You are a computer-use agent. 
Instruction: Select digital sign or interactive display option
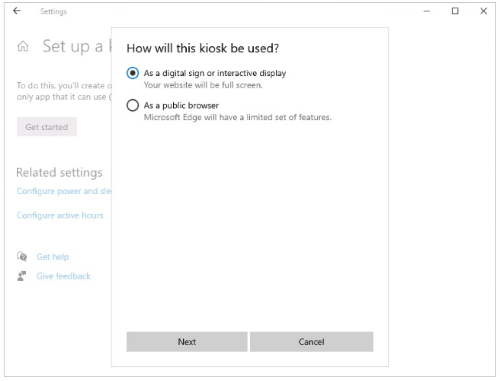pyautogui.click(x=133, y=73)
